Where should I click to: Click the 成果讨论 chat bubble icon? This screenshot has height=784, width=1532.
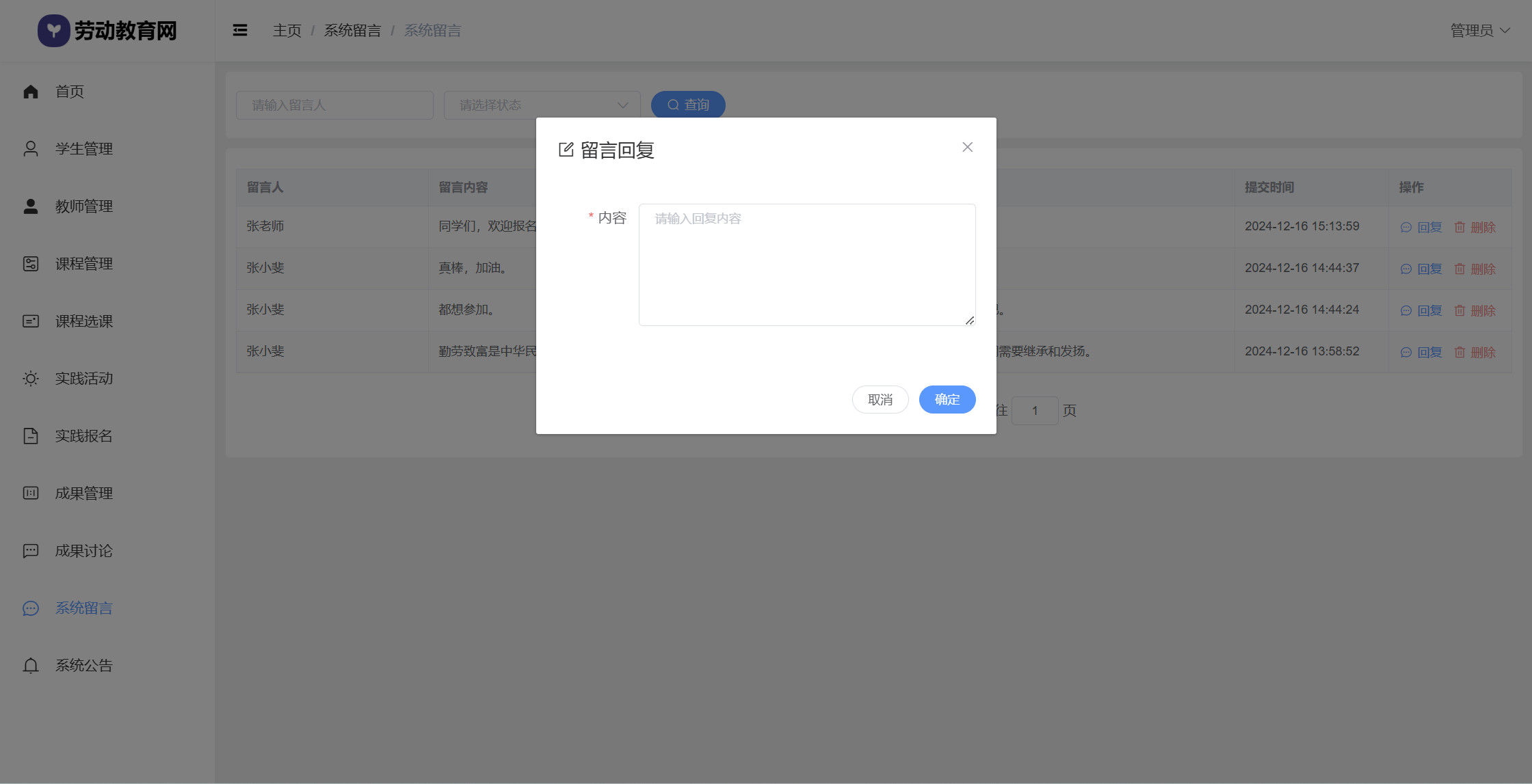[x=31, y=551]
